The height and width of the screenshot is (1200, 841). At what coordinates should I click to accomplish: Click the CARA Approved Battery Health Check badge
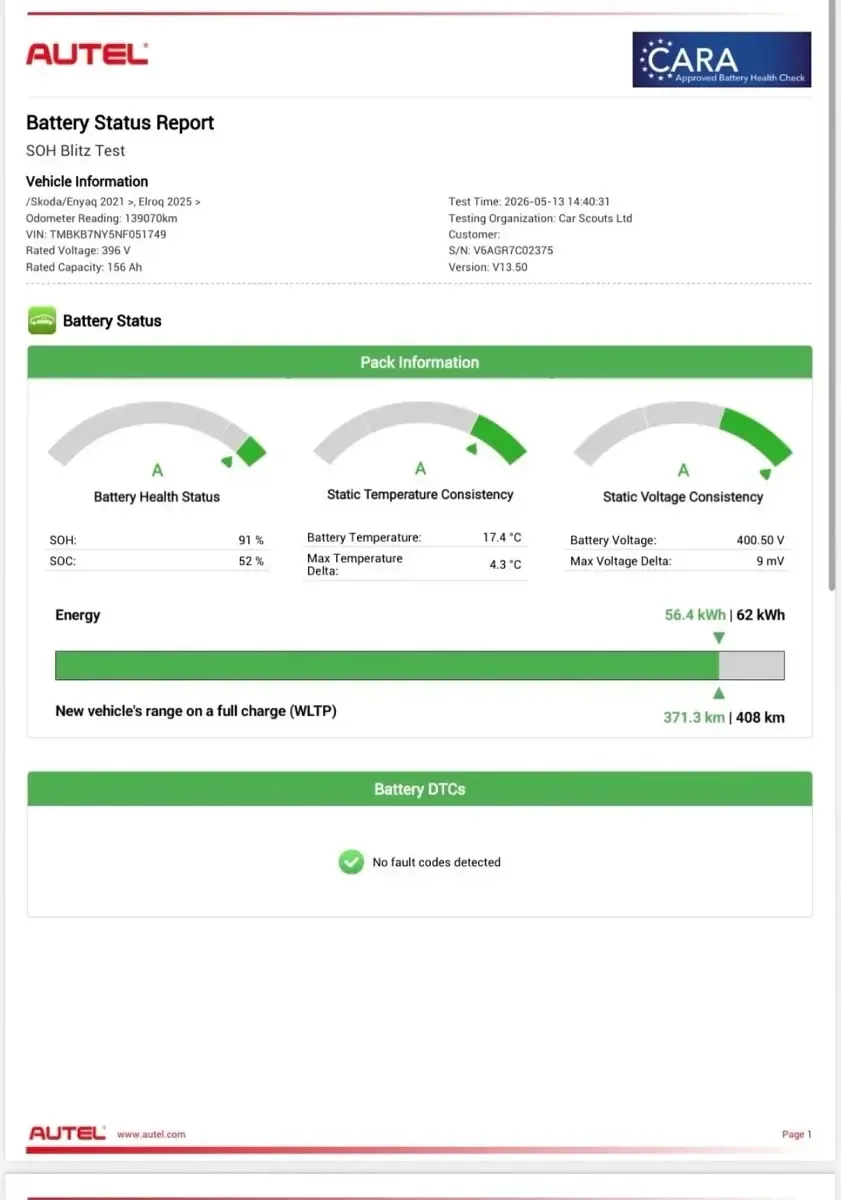click(722, 60)
